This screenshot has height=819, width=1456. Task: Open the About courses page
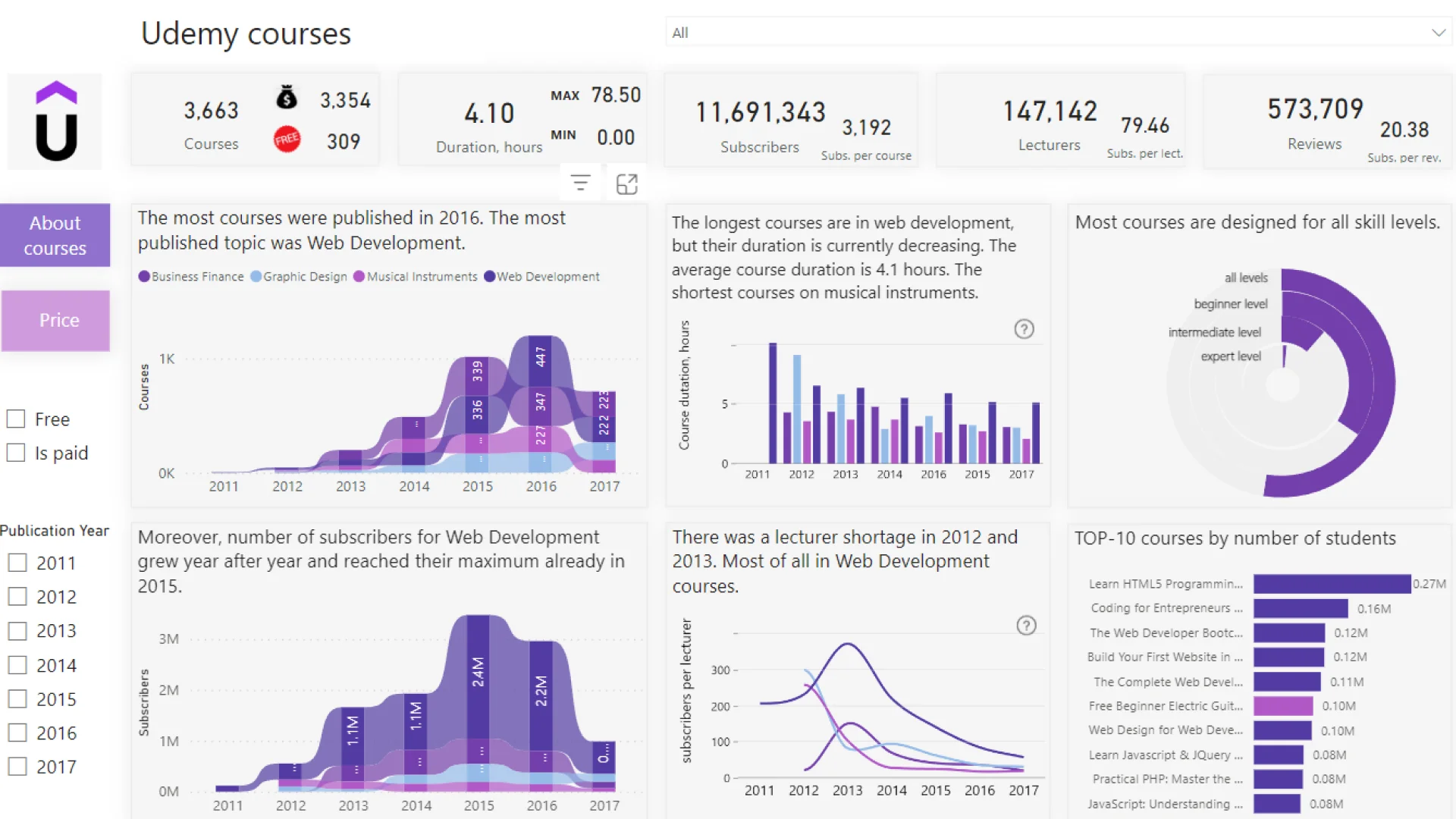[x=55, y=235]
